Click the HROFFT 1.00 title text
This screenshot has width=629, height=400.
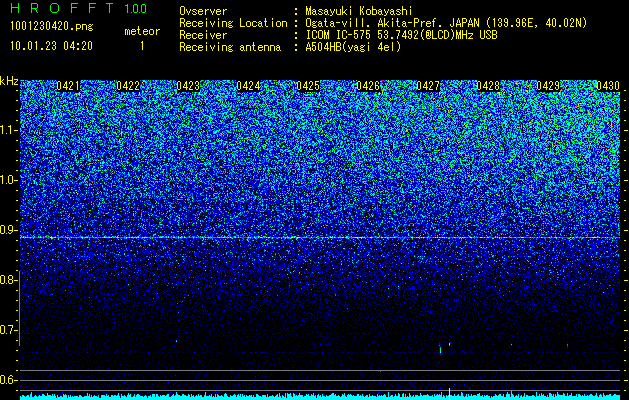pos(78,8)
